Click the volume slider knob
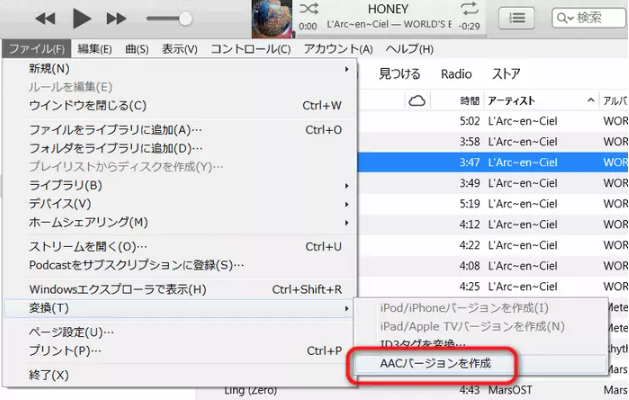The image size is (629, 400). [x=185, y=18]
